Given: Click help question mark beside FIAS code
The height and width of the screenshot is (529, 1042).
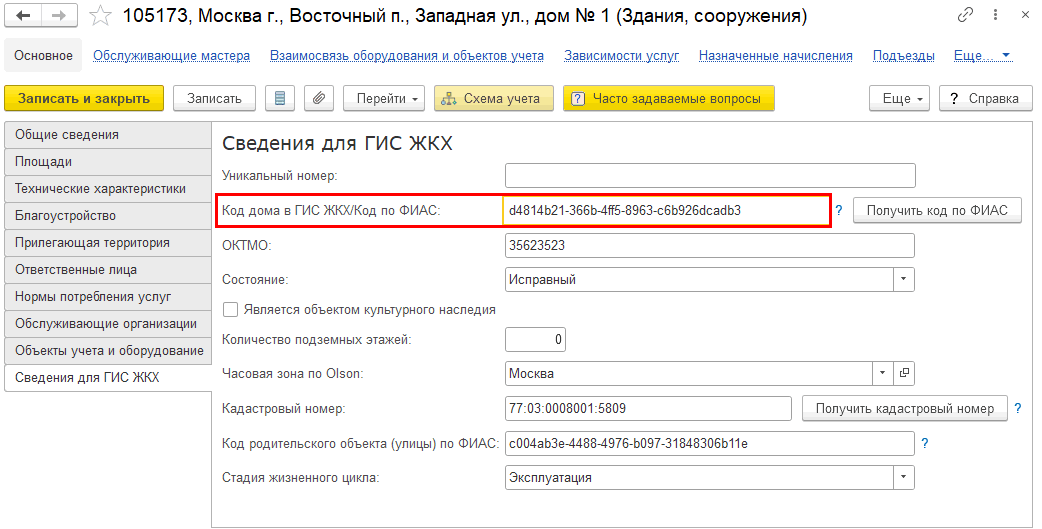Looking at the screenshot, I should [839, 211].
